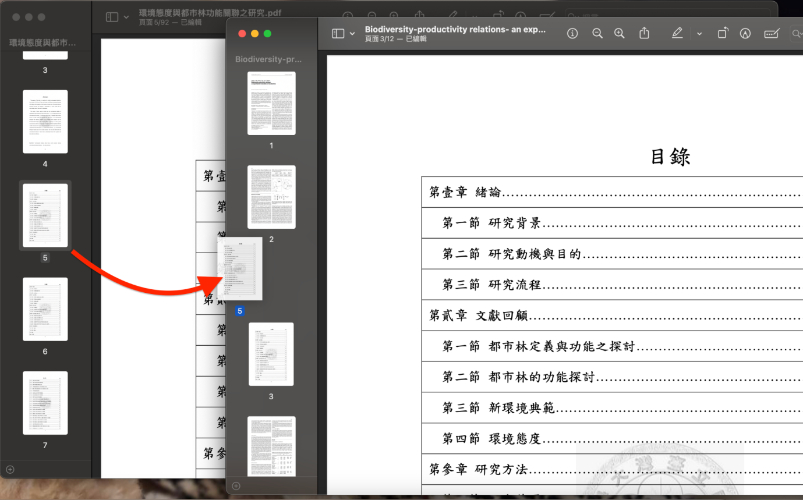Select page 3 thumbnail in Biodiversity sidebar

coord(271,354)
